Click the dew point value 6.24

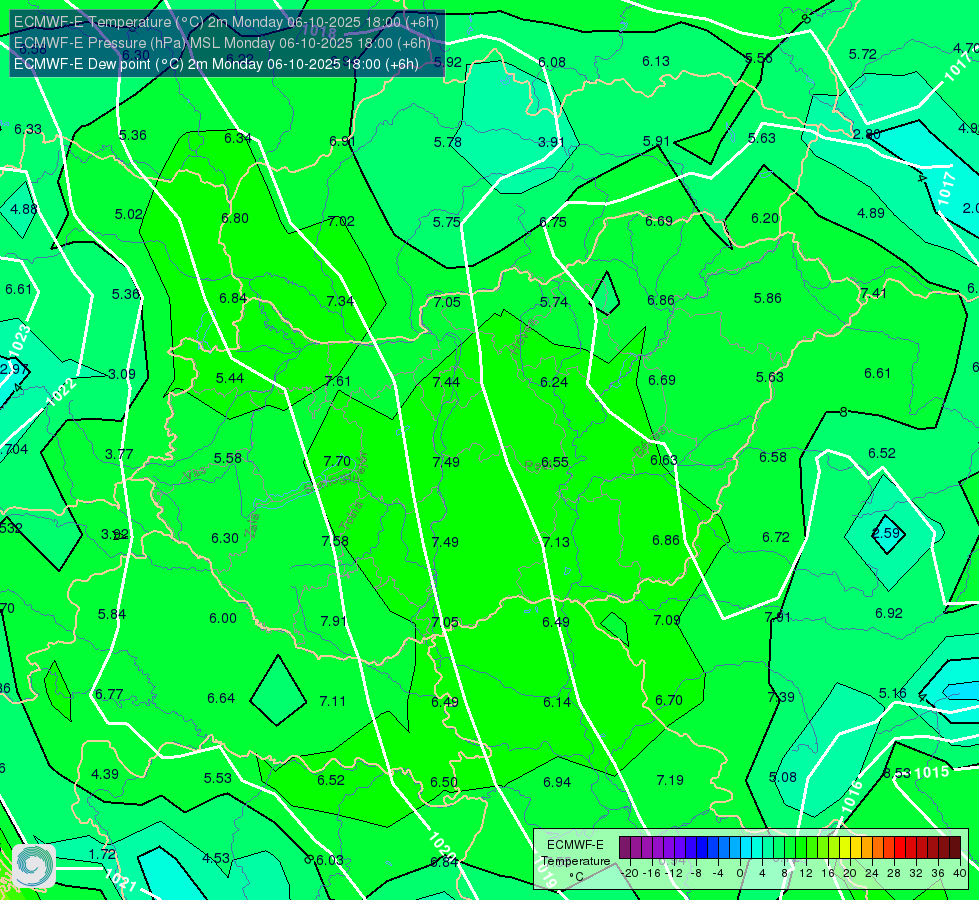554,382
